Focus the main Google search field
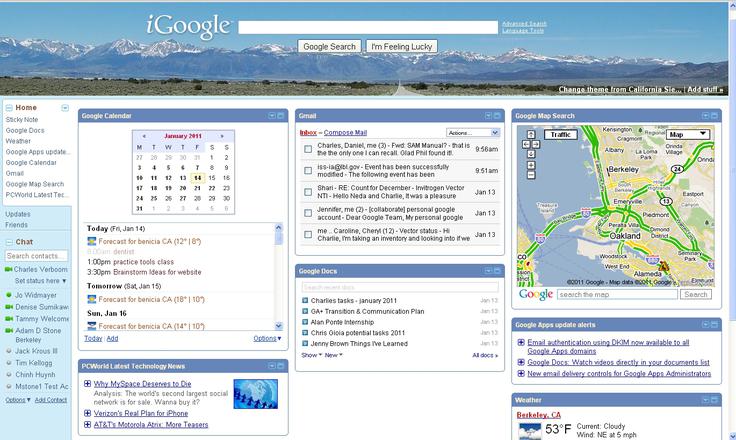Viewport: 736px width, 440px height. click(368, 27)
